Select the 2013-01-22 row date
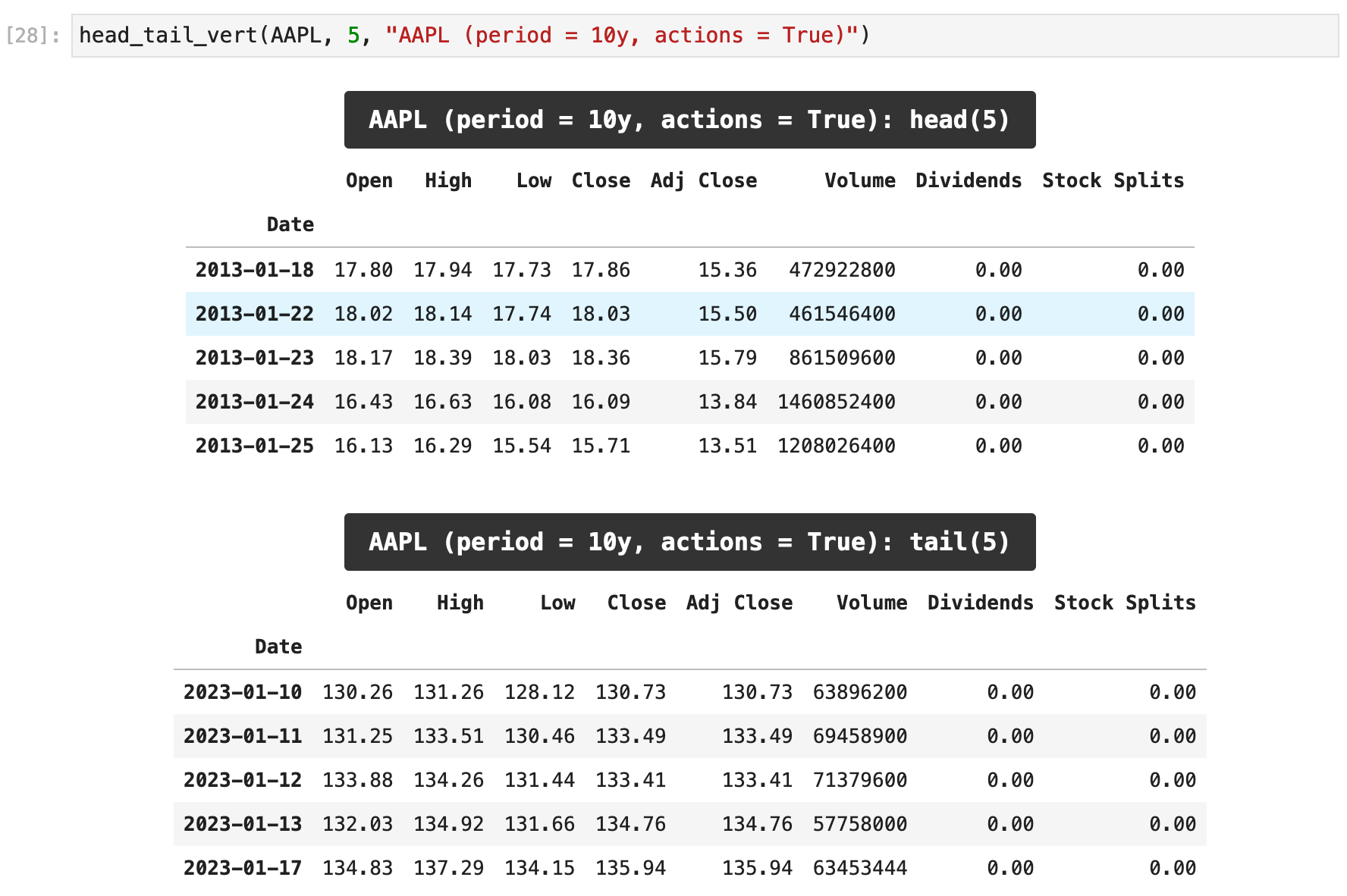 click(x=255, y=314)
